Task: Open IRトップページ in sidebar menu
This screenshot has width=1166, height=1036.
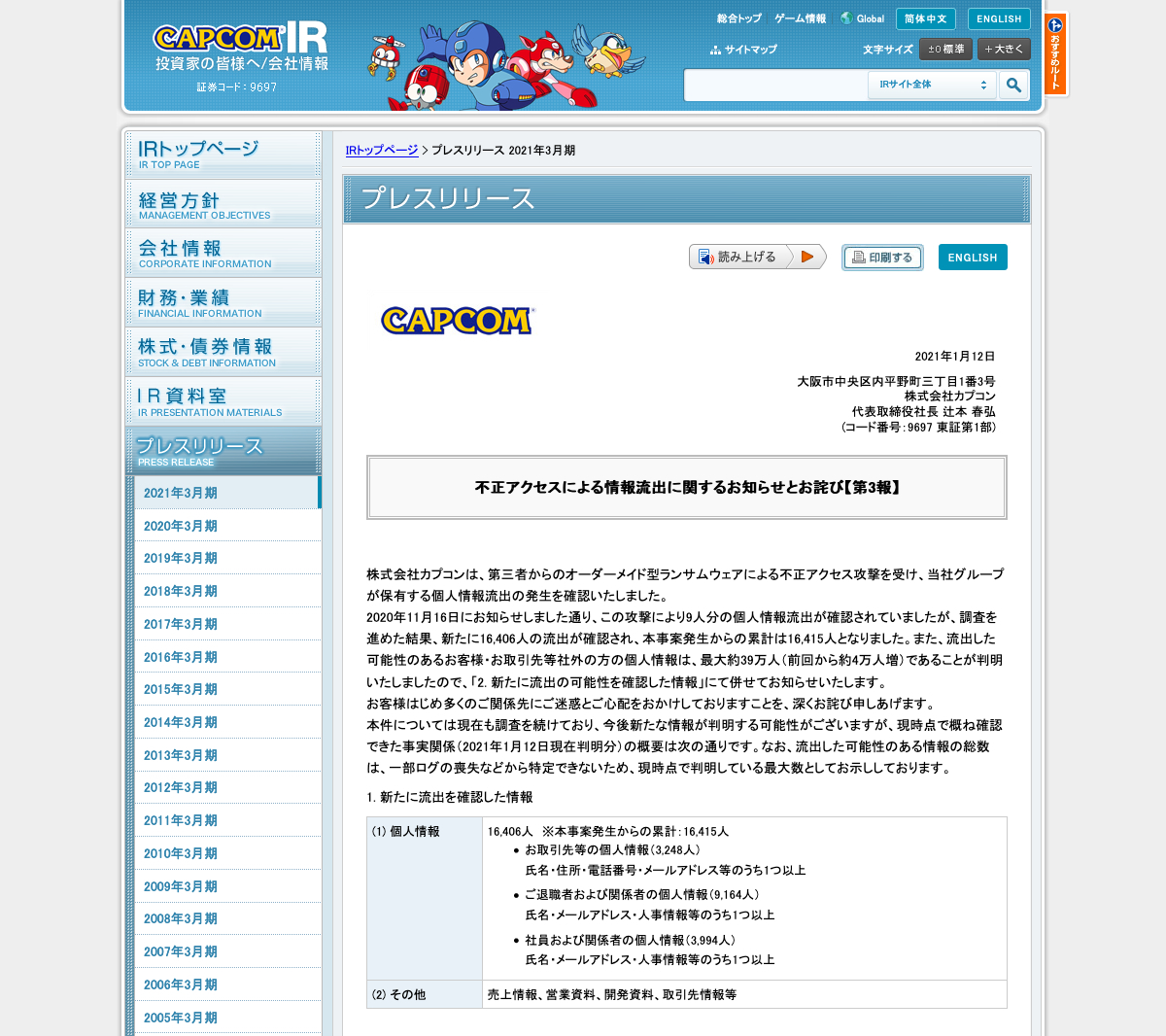Action: click(223, 155)
